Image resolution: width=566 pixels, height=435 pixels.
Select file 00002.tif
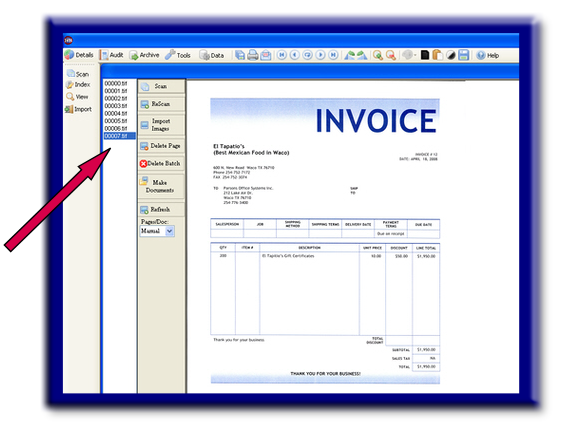click(x=116, y=99)
